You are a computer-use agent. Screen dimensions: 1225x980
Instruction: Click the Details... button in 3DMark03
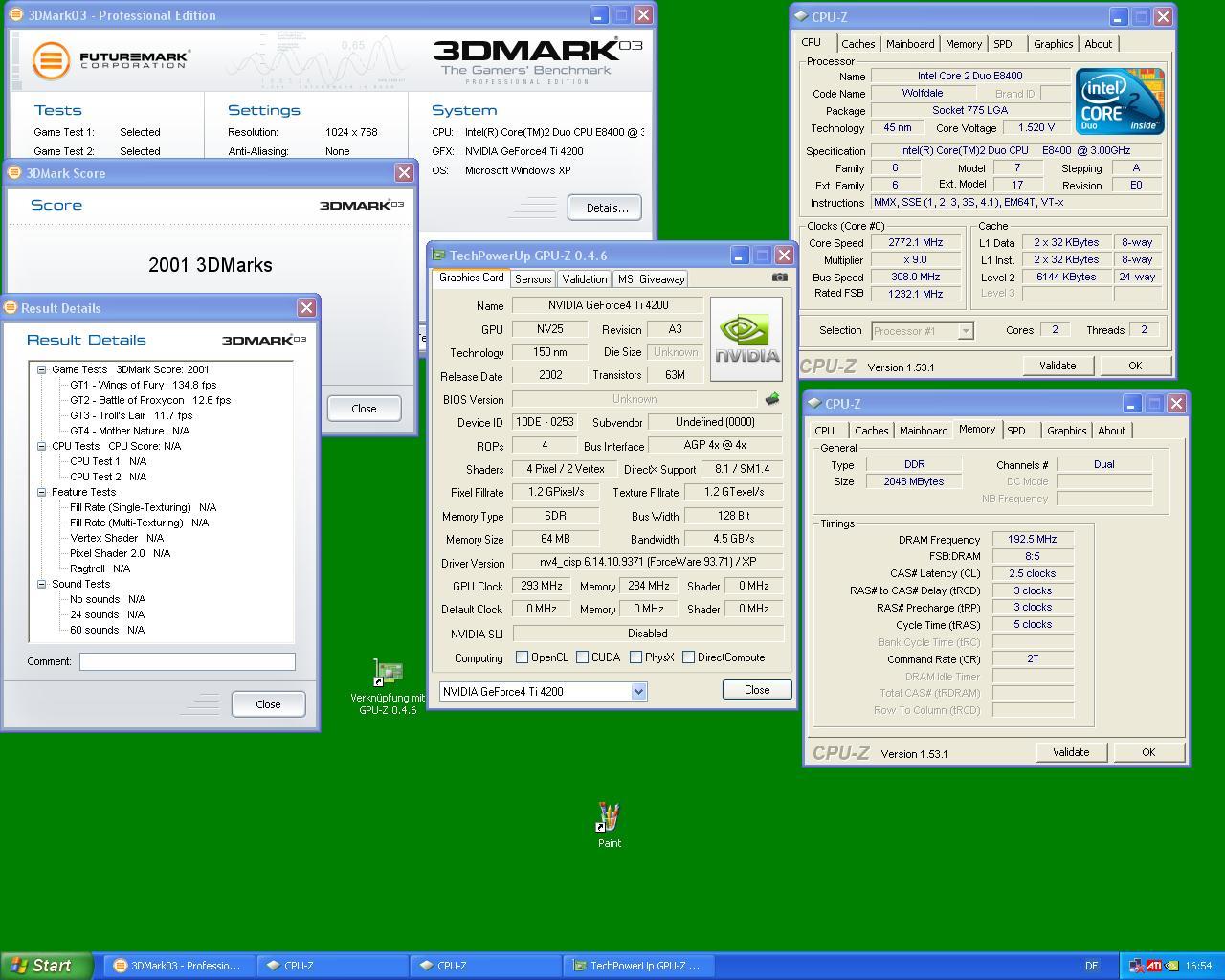[x=604, y=207]
